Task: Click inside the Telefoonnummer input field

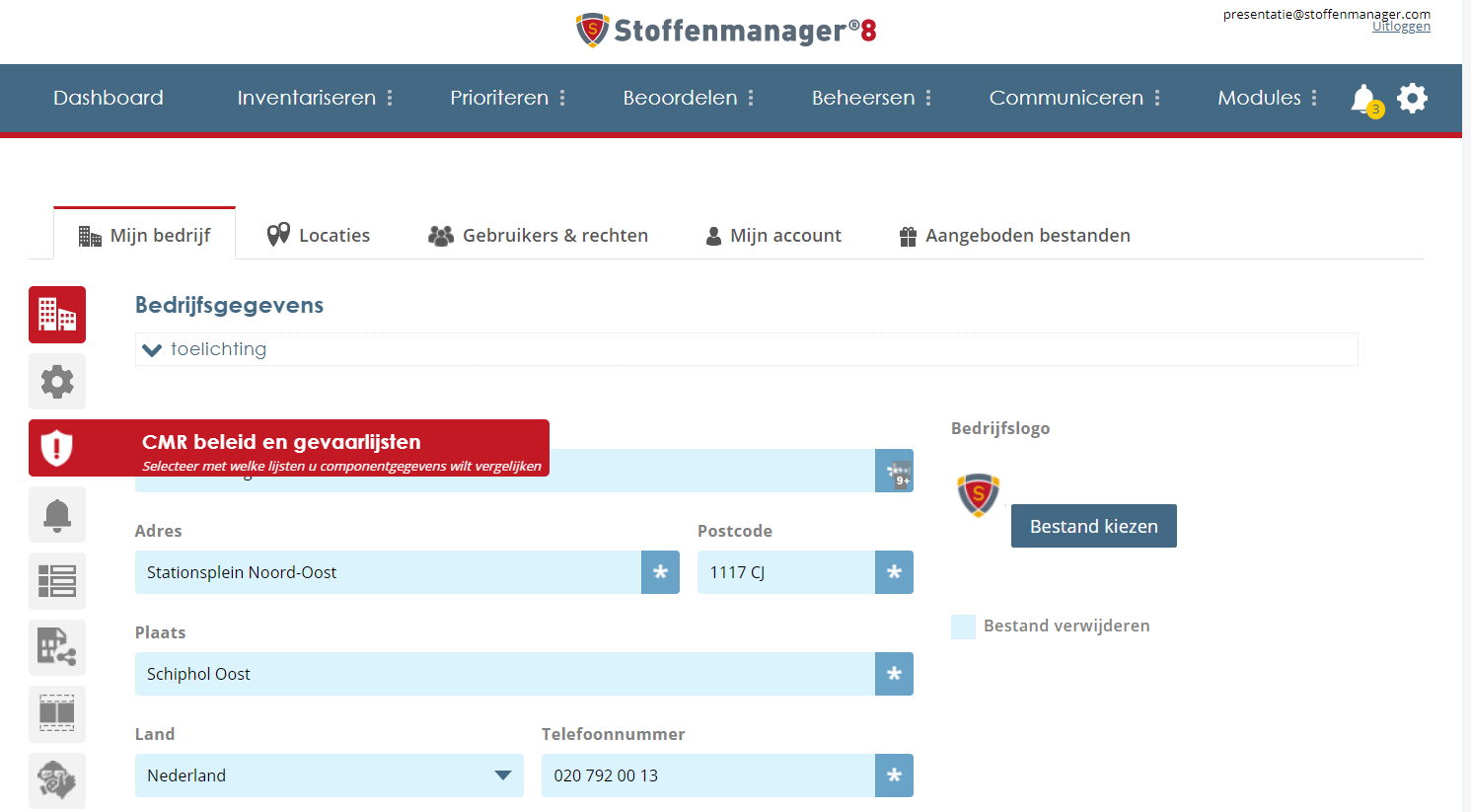Action: point(706,775)
